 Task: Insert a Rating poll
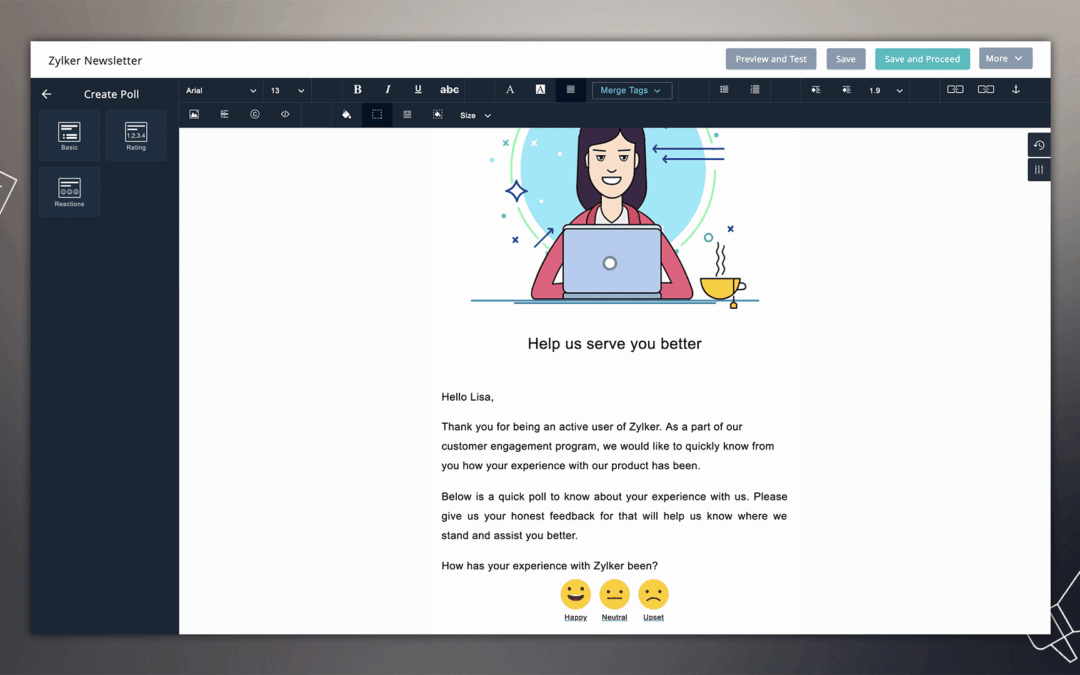coord(136,136)
